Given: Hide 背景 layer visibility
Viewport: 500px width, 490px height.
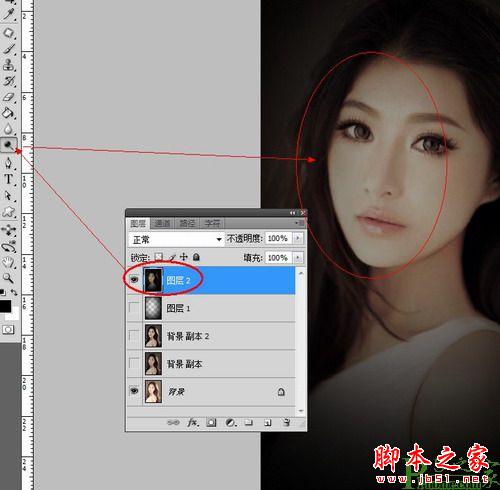Looking at the screenshot, I should (134, 390).
